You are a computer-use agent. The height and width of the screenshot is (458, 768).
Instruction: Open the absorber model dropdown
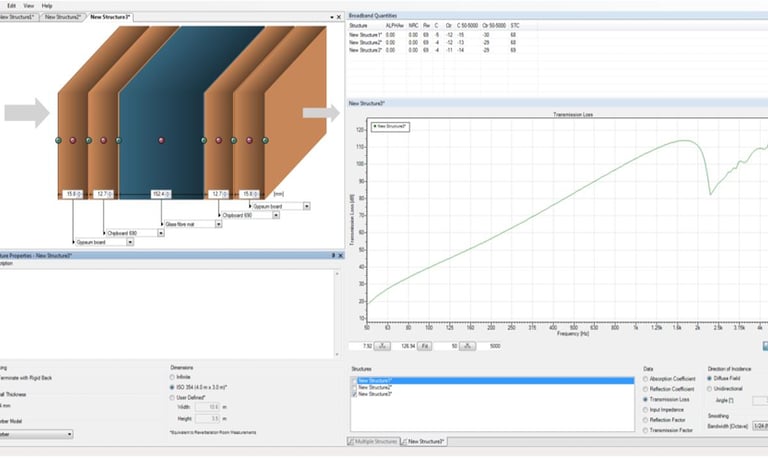coord(69,434)
